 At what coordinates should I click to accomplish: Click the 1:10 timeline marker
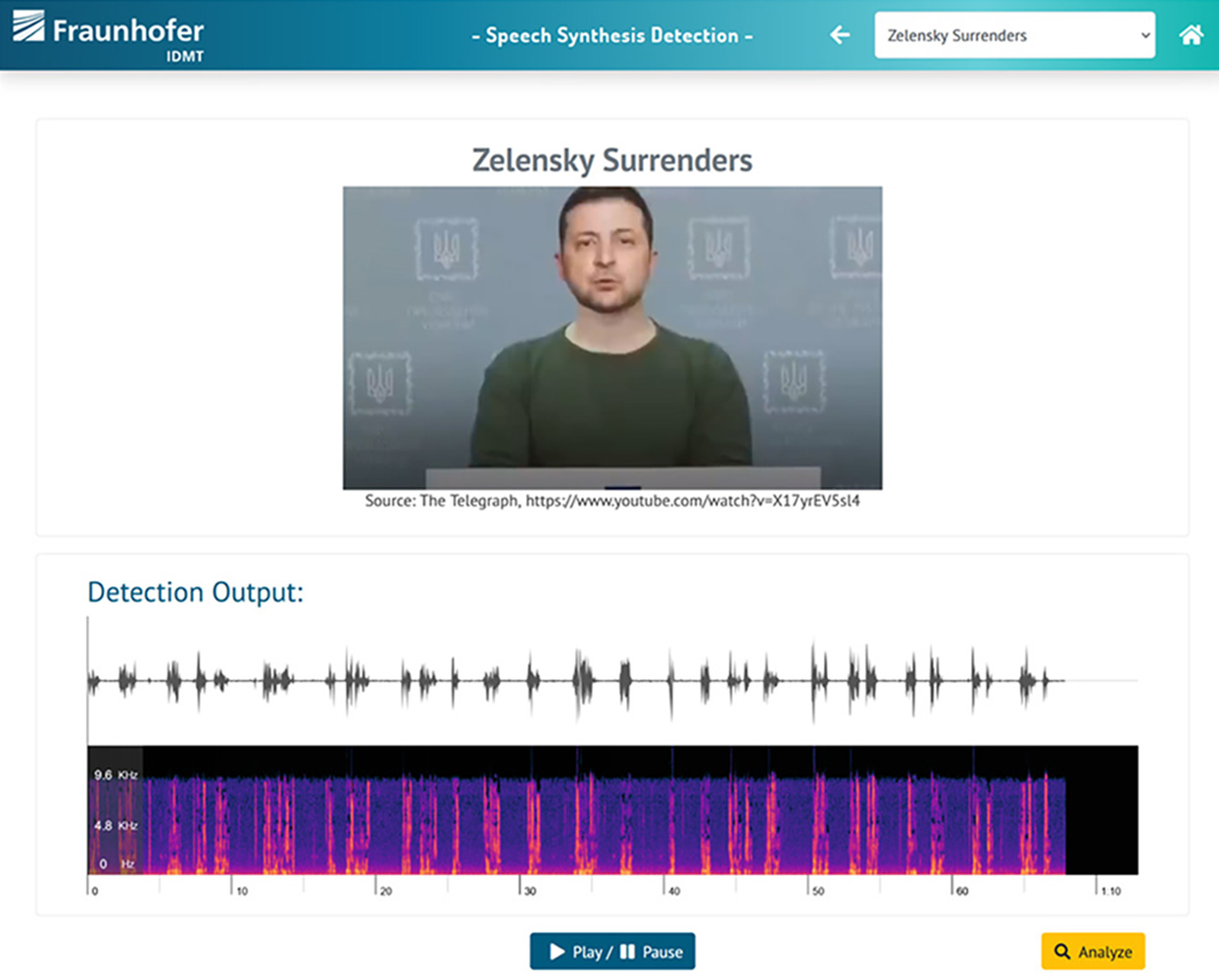tap(1108, 890)
